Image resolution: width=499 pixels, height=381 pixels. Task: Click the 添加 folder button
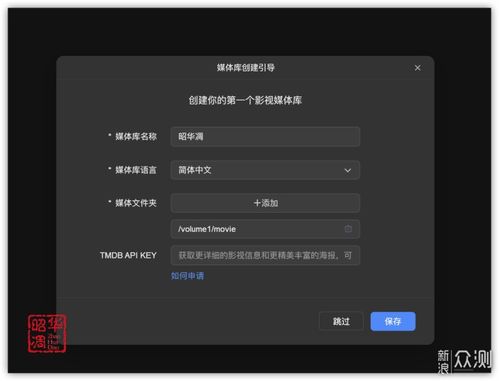click(x=265, y=203)
